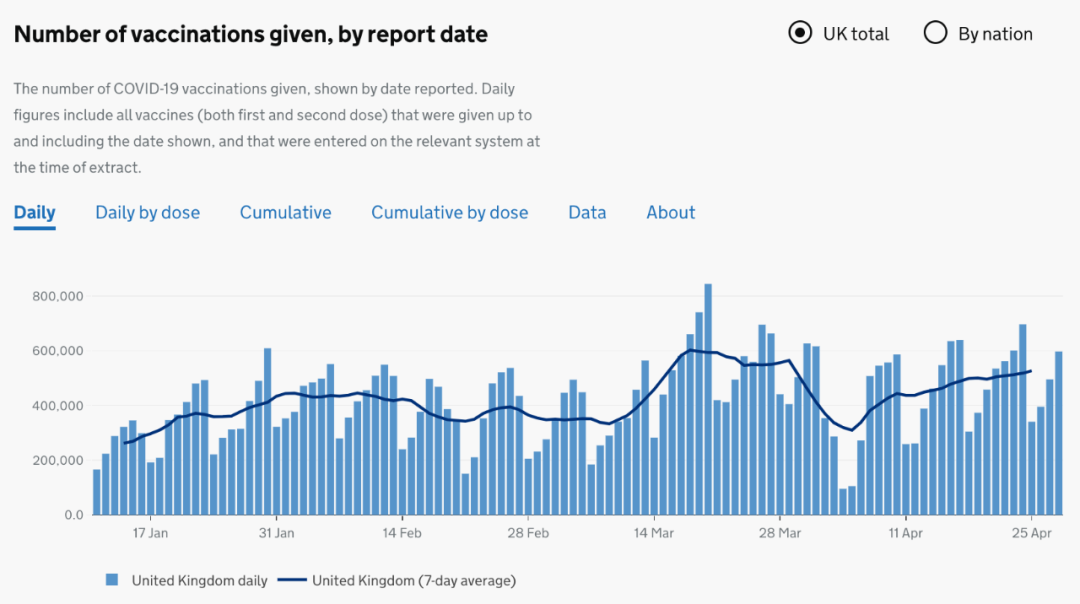Open the About tab
This screenshot has height=604, width=1080.
click(x=670, y=213)
